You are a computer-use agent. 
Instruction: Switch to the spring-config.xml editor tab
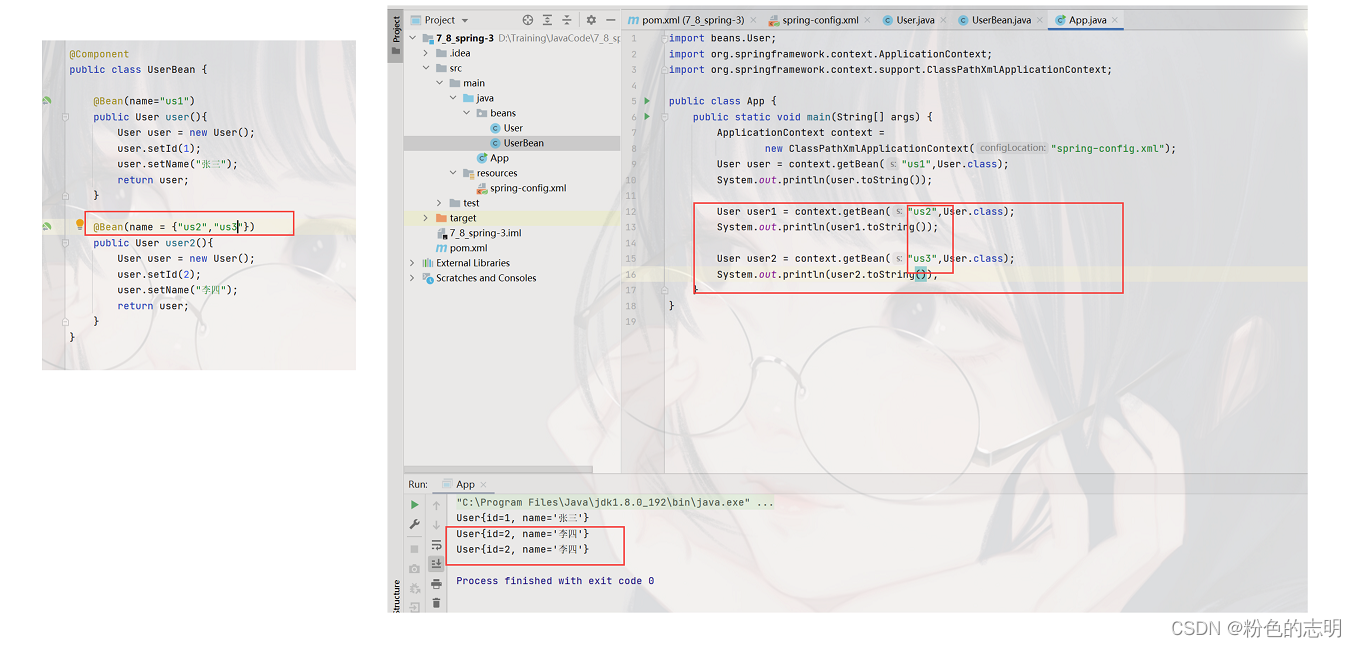(819, 20)
